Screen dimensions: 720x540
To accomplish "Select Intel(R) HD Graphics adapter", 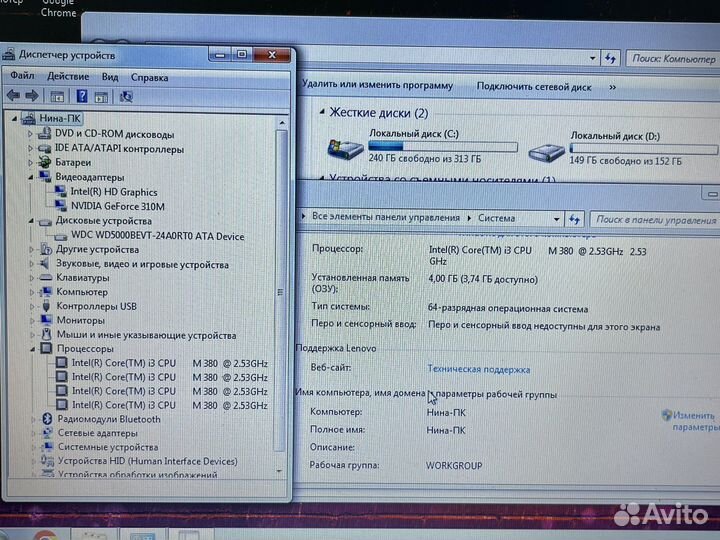I will click(113, 192).
